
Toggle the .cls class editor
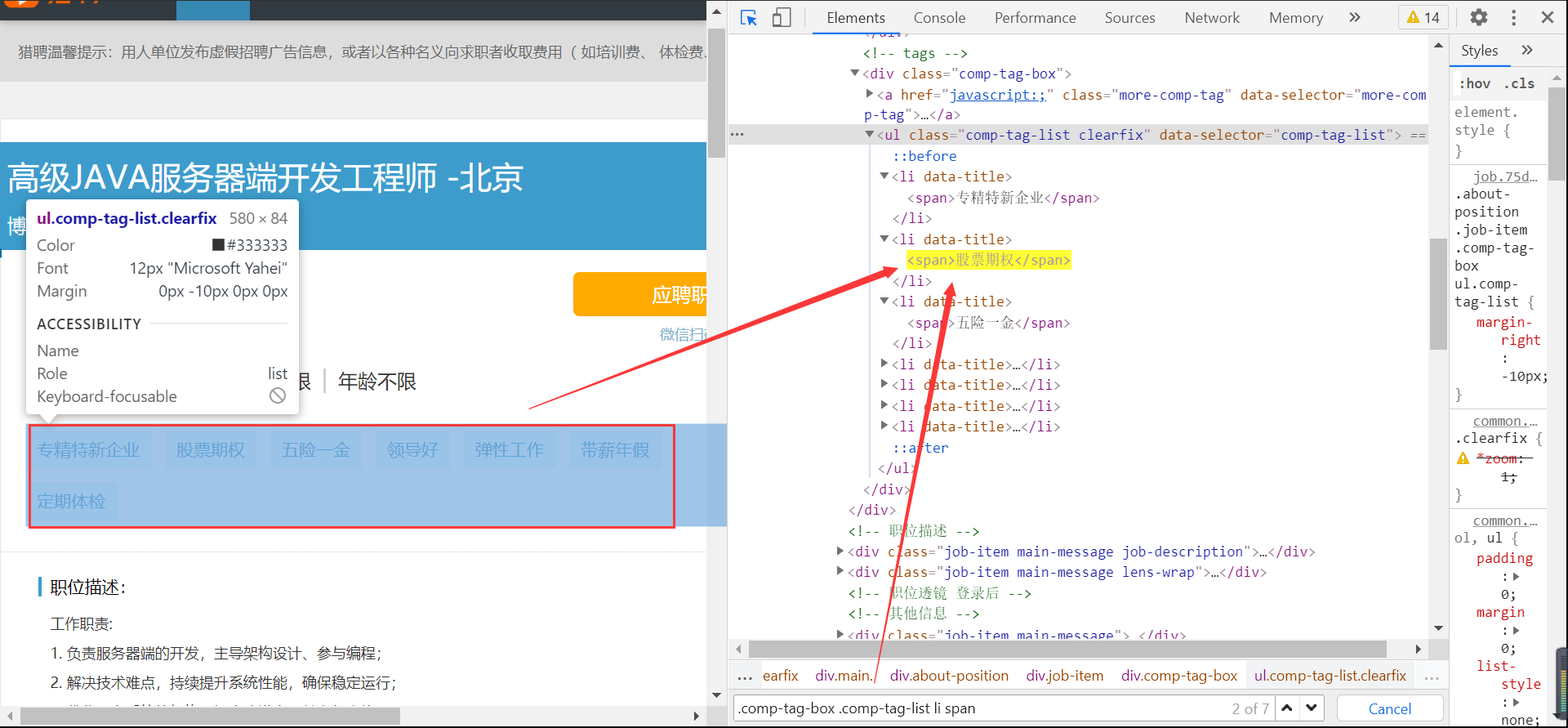click(x=1519, y=83)
